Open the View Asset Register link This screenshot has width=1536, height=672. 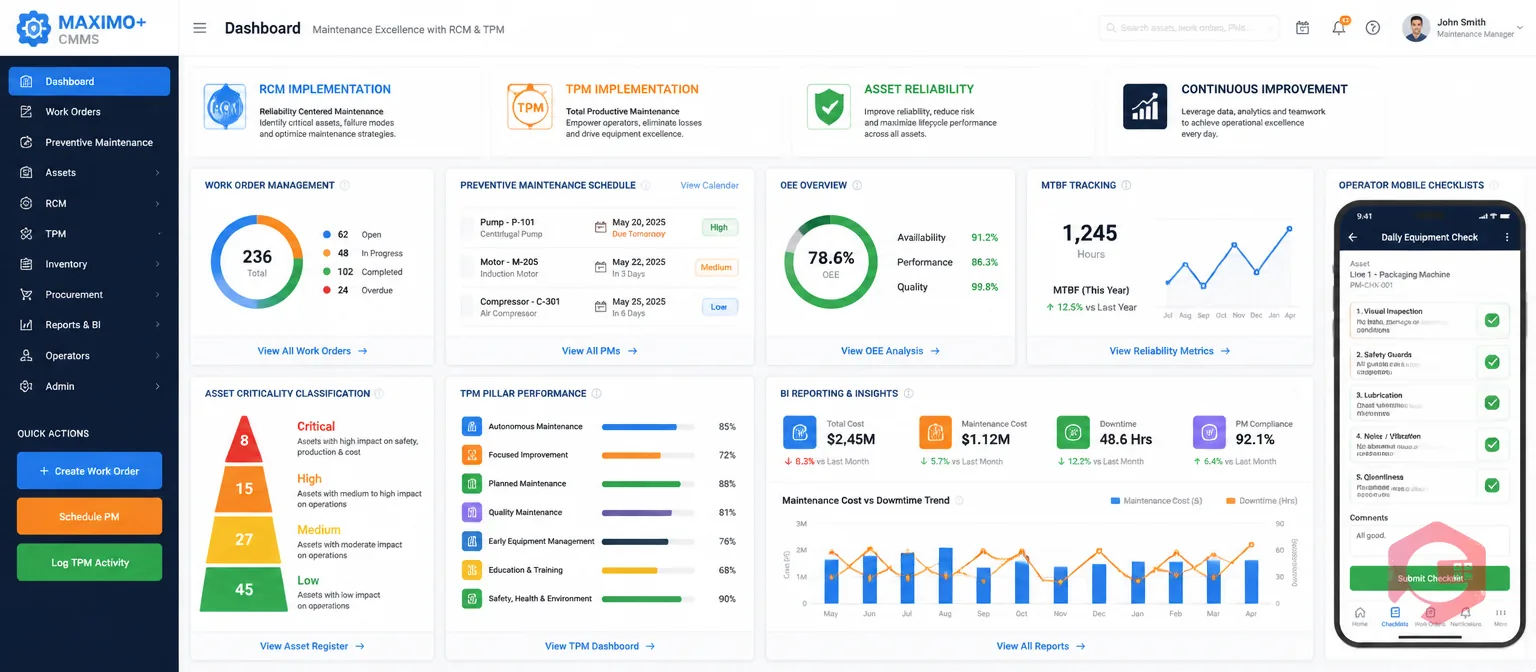coord(312,646)
